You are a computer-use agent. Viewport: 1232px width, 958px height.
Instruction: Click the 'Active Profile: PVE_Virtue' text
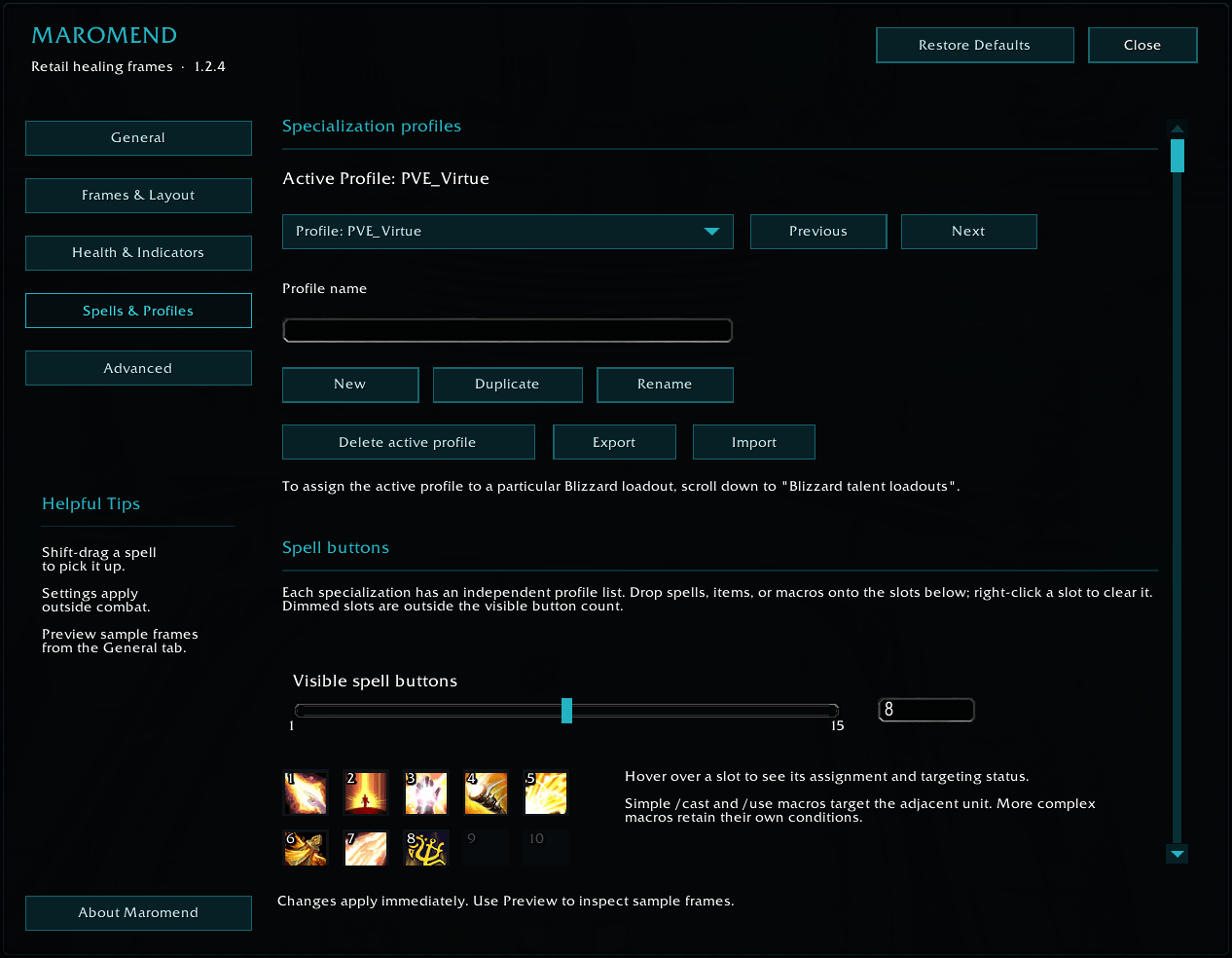[386, 179]
